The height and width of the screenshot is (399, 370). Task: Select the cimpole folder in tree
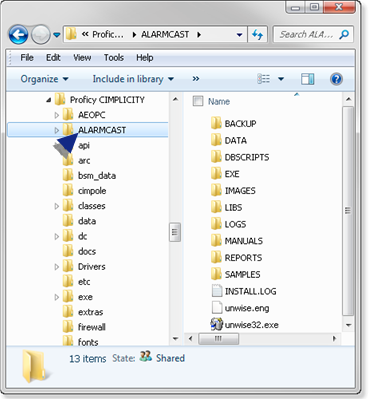[92, 191]
